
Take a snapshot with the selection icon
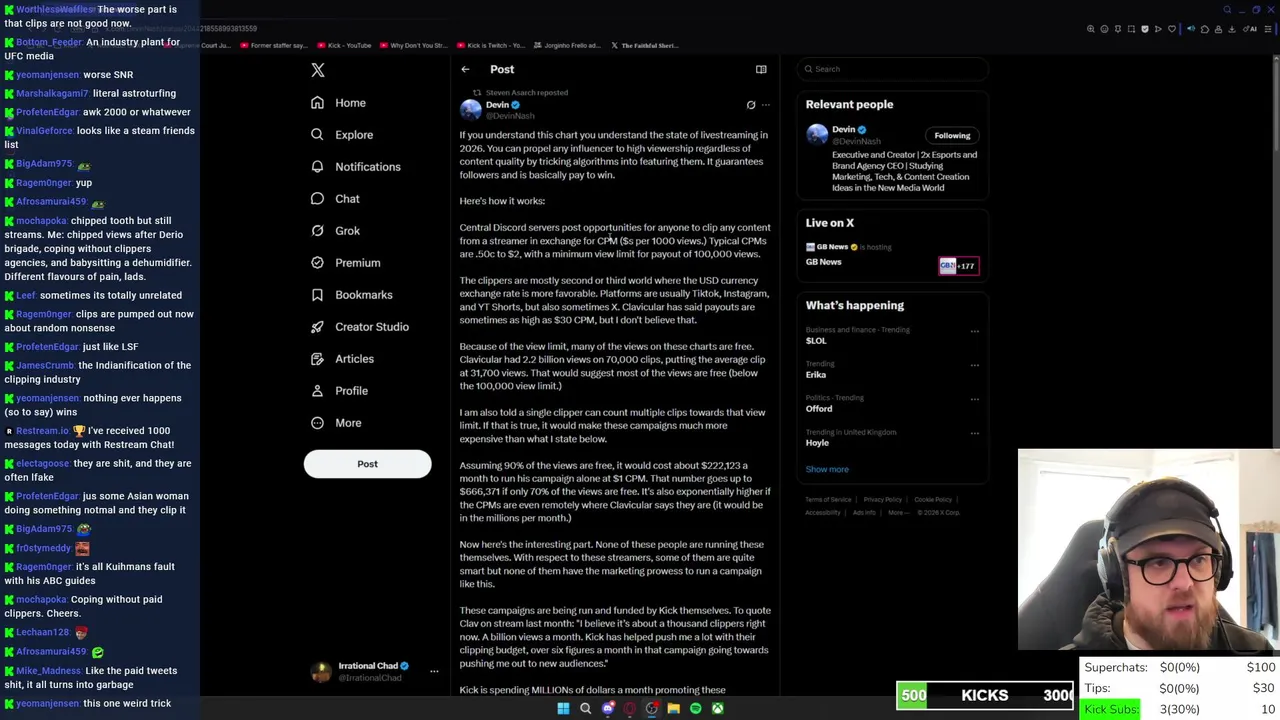(x=1131, y=29)
